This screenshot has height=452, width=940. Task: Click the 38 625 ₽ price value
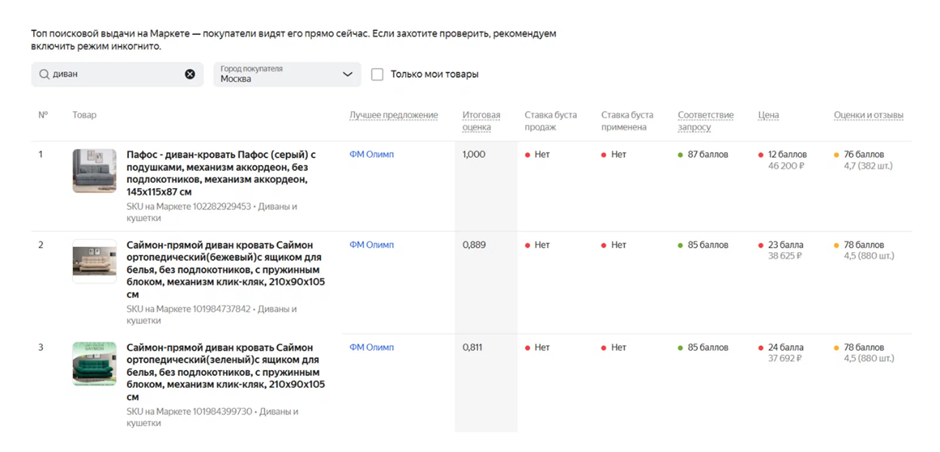coord(785,256)
